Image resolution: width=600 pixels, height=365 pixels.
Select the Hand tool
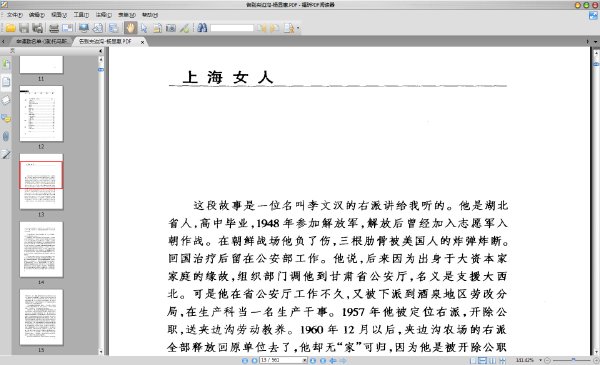pos(130,28)
